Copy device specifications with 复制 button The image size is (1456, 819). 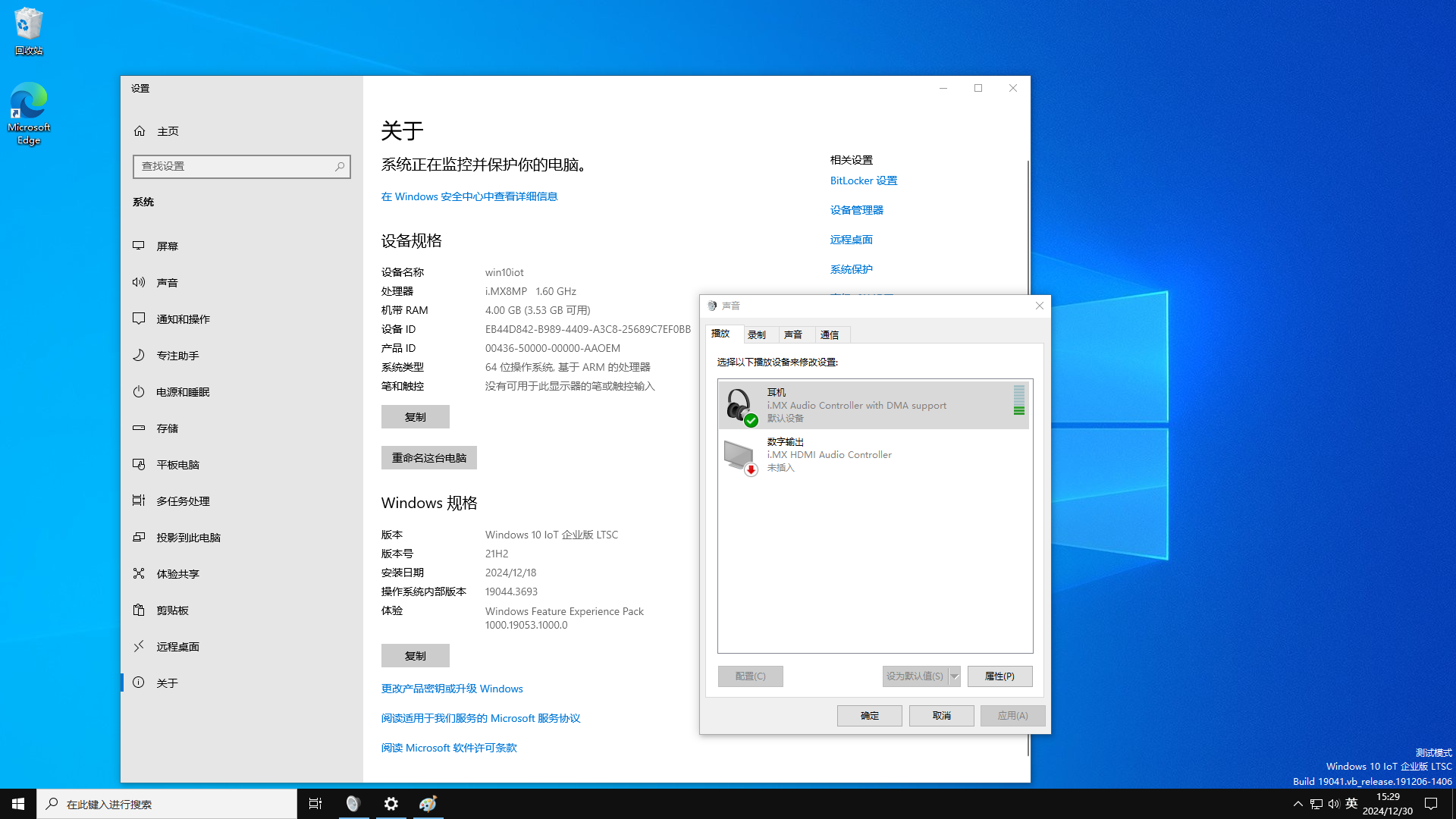pyautogui.click(x=416, y=417)
